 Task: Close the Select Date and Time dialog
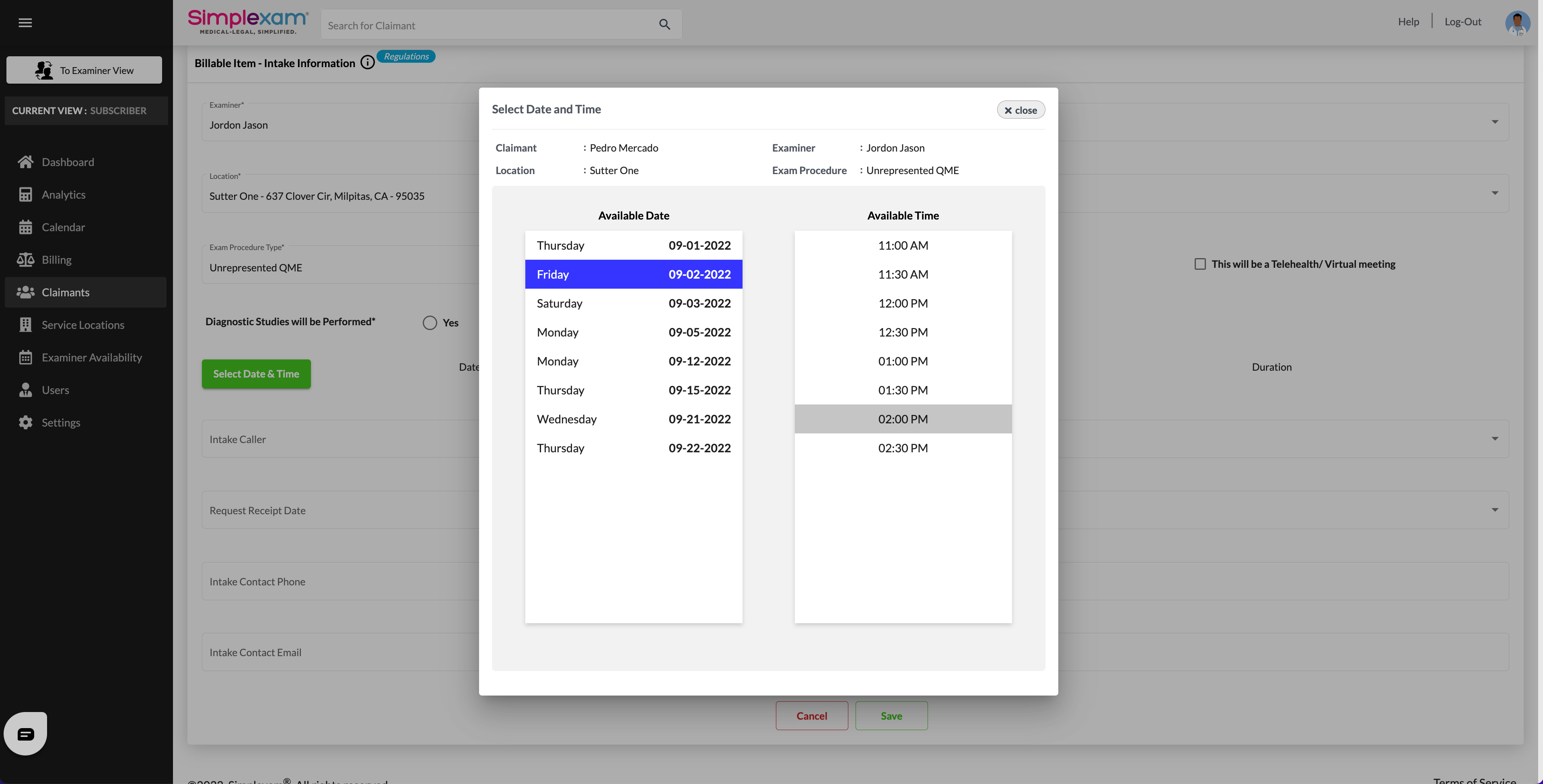coord(1020,110)
